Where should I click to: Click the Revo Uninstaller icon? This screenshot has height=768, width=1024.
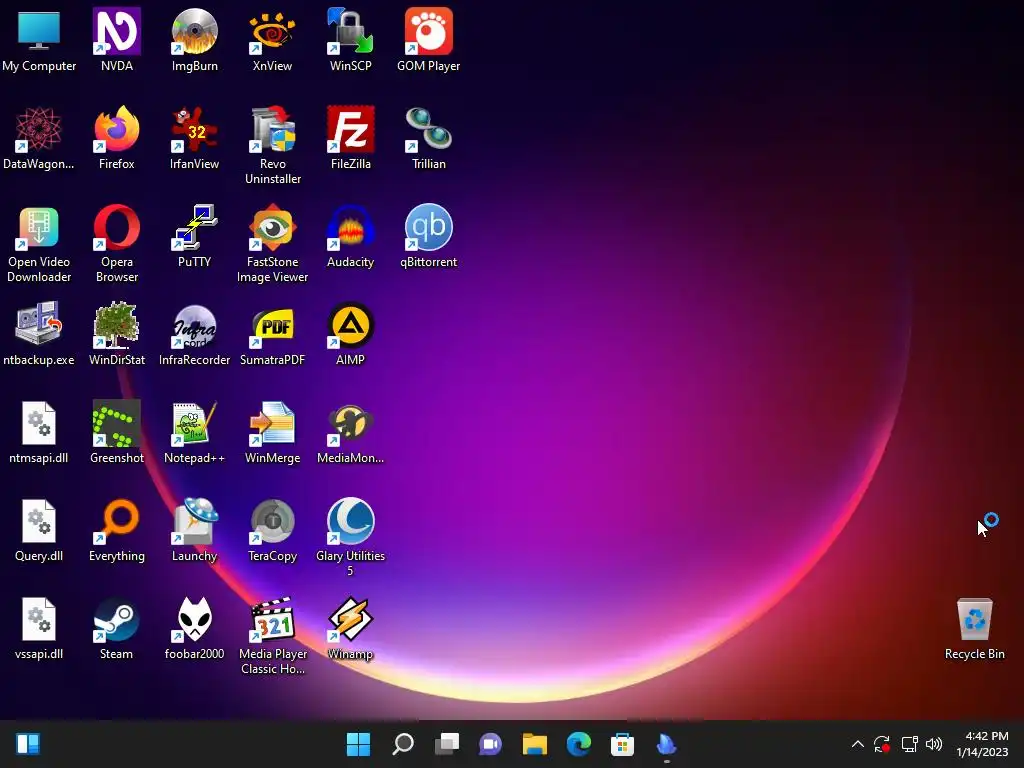272,129
